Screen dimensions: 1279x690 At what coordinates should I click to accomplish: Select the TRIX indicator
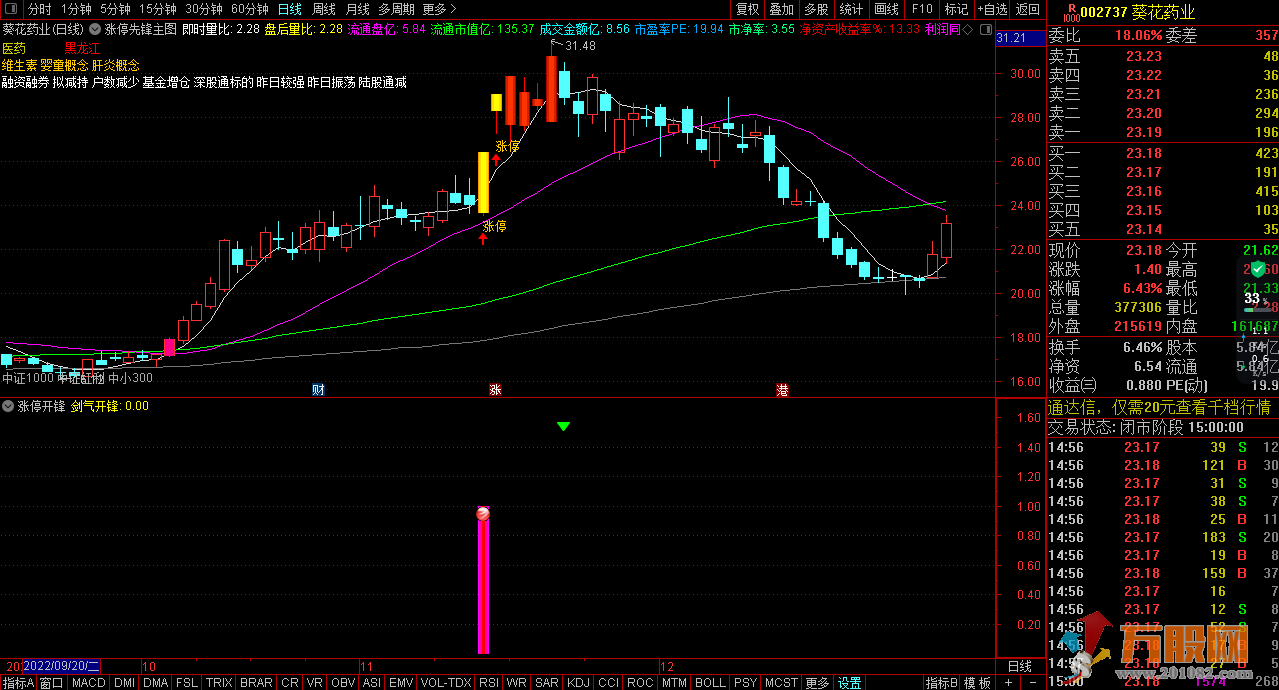(219, 683)
